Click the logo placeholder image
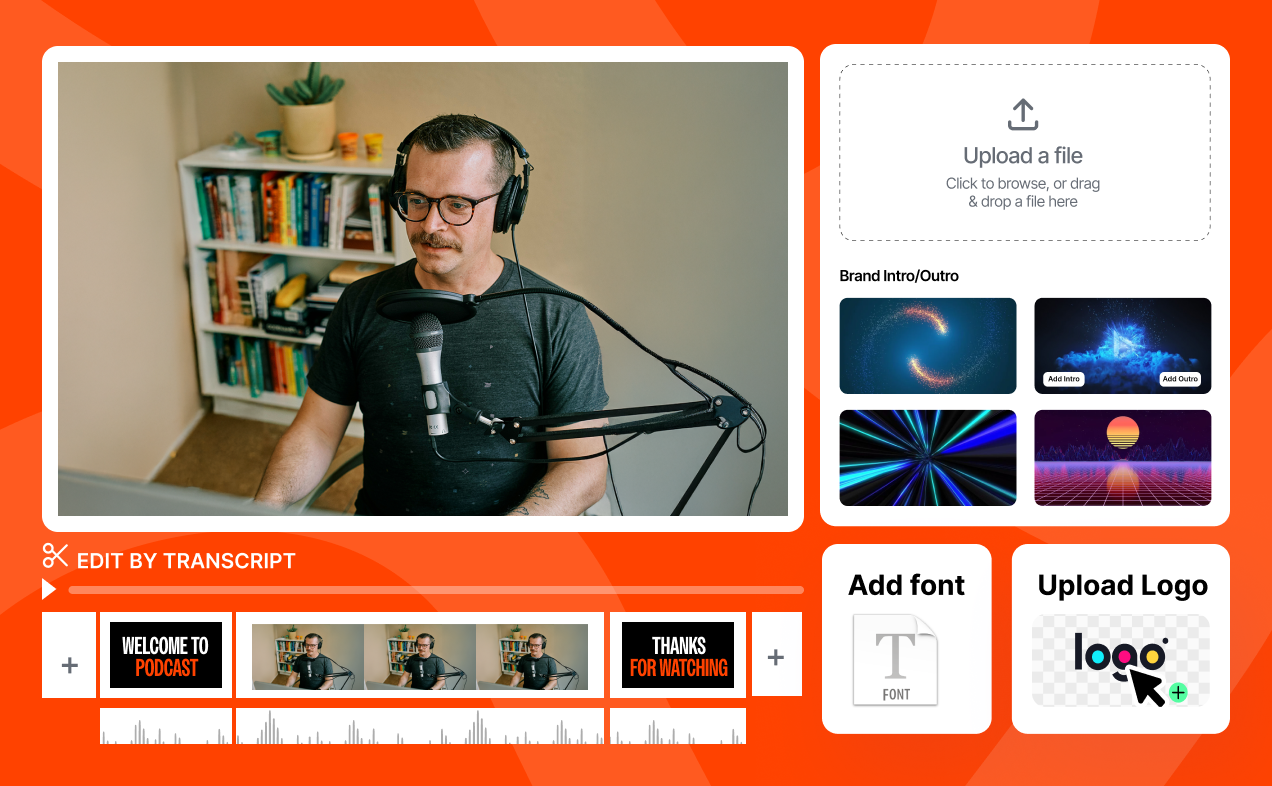 pyautogui.click(x=1121, y=661)
